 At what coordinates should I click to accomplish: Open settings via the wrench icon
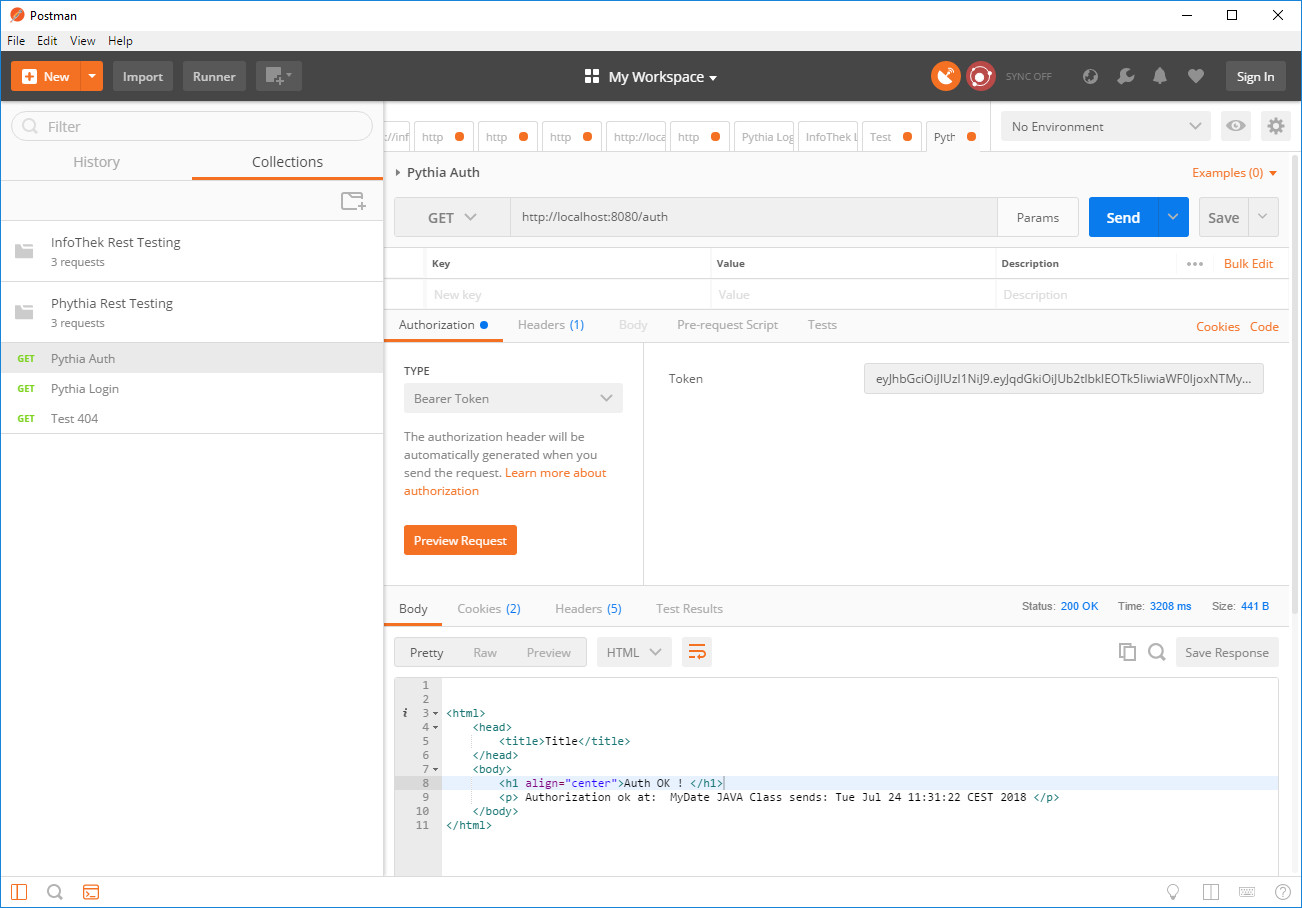pos(1125,76)
